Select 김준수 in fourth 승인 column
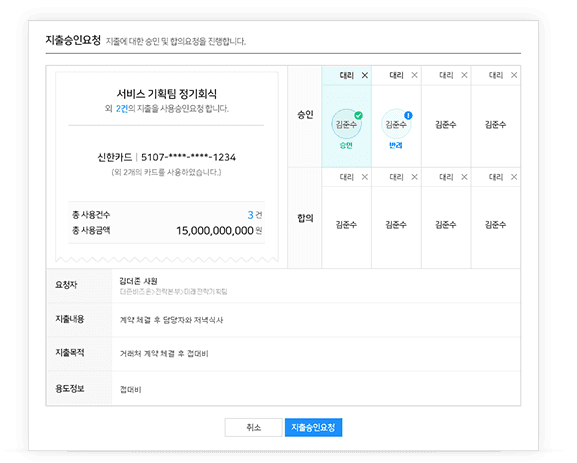Screen dimensions: 577x463 pos(495,125)
